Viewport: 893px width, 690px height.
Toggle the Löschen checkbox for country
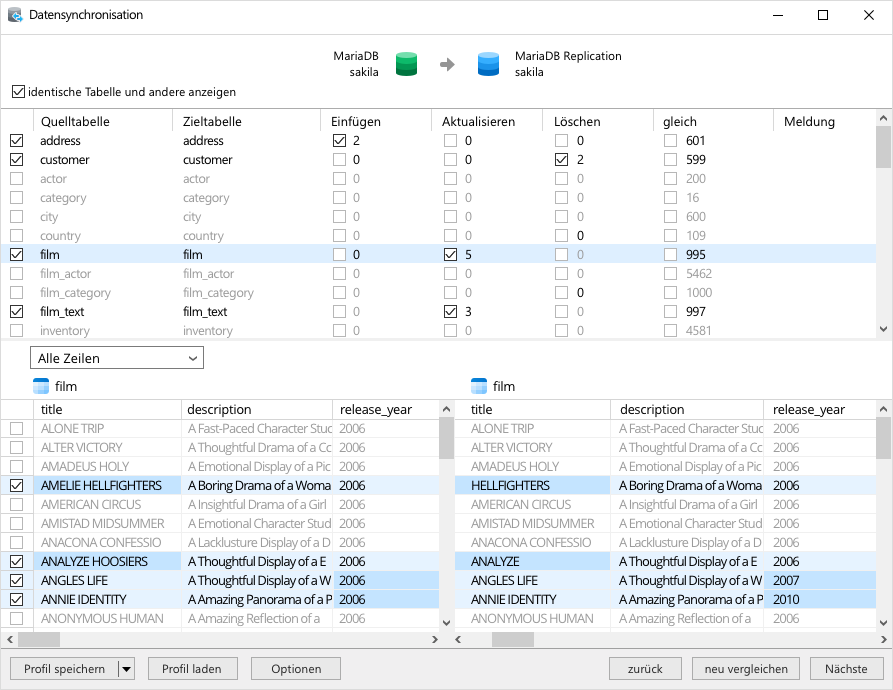tap(562, 236)
